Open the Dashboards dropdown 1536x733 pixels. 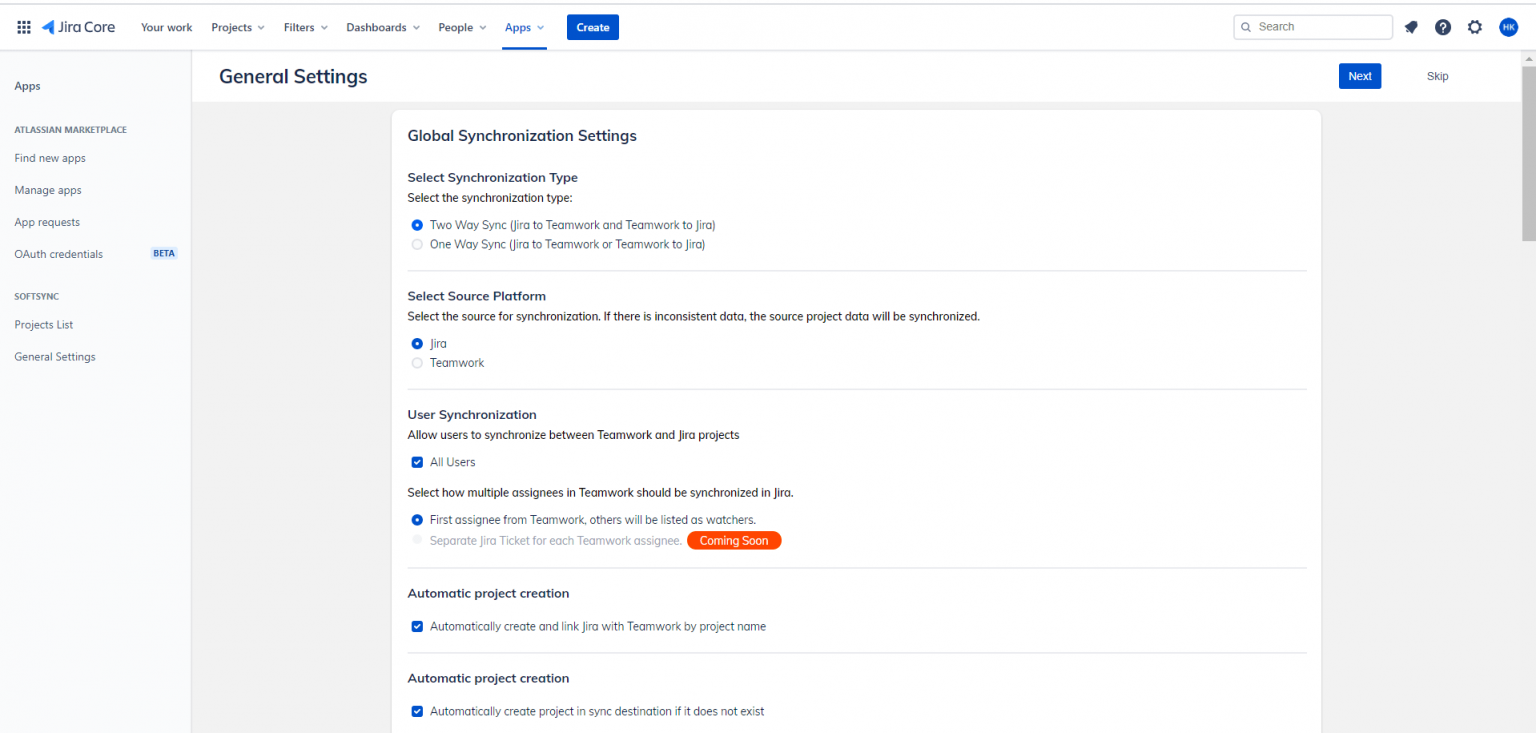[x=382, y=27]
